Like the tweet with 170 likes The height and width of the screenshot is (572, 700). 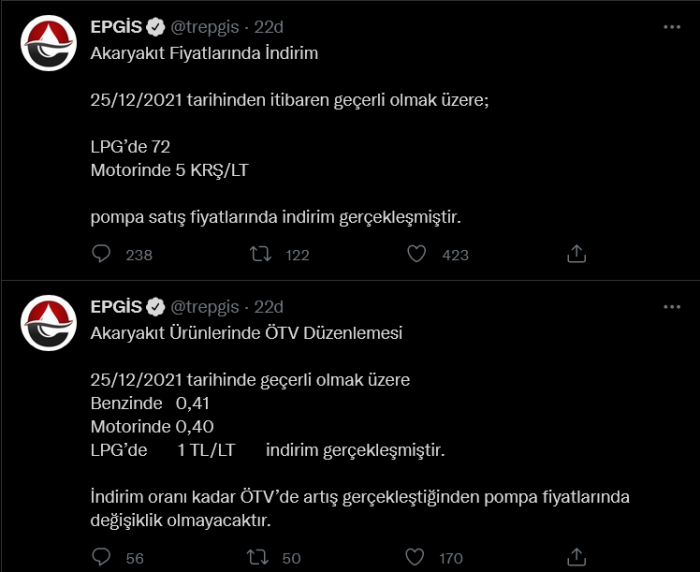417,557
